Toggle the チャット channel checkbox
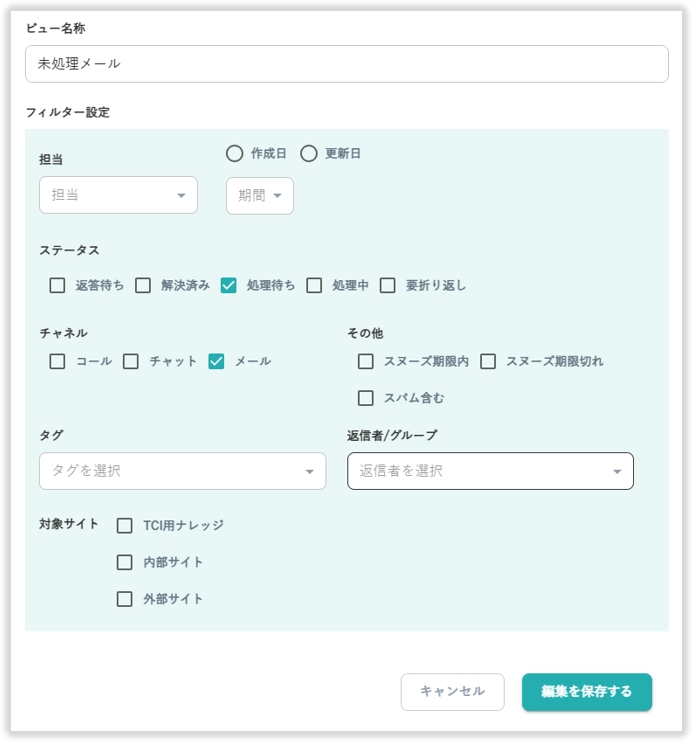Viewport: 693px width, 742px height. [x=131, y=361]
